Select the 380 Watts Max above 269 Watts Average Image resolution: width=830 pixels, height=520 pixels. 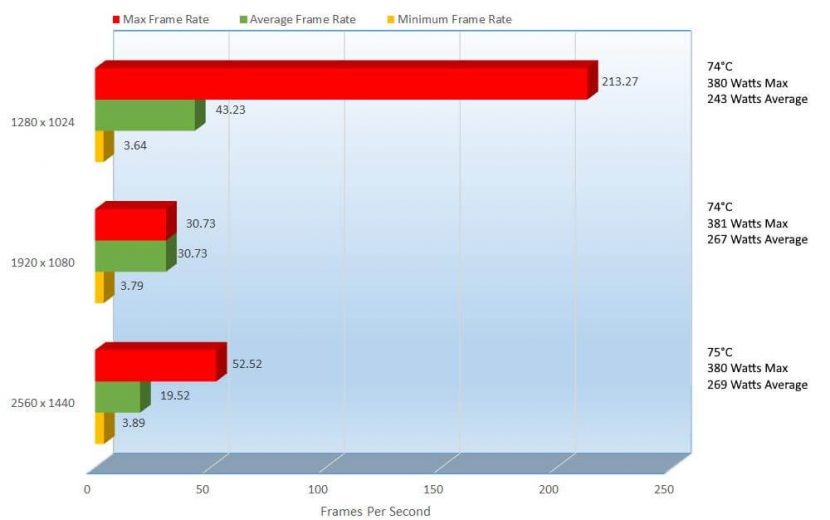747,368
